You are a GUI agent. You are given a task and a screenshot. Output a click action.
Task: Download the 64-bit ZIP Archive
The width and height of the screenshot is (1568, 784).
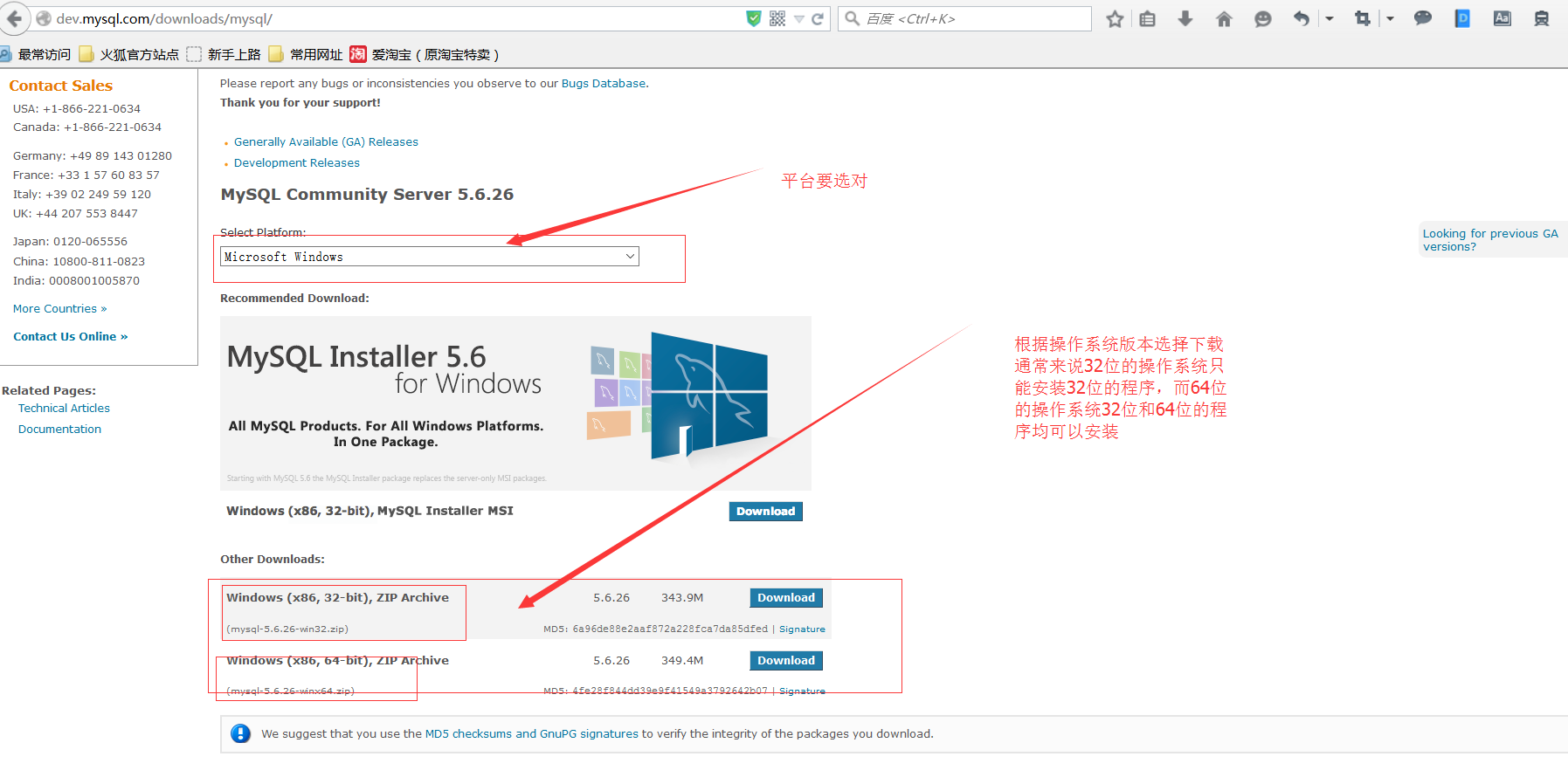[x=786, y=661]
